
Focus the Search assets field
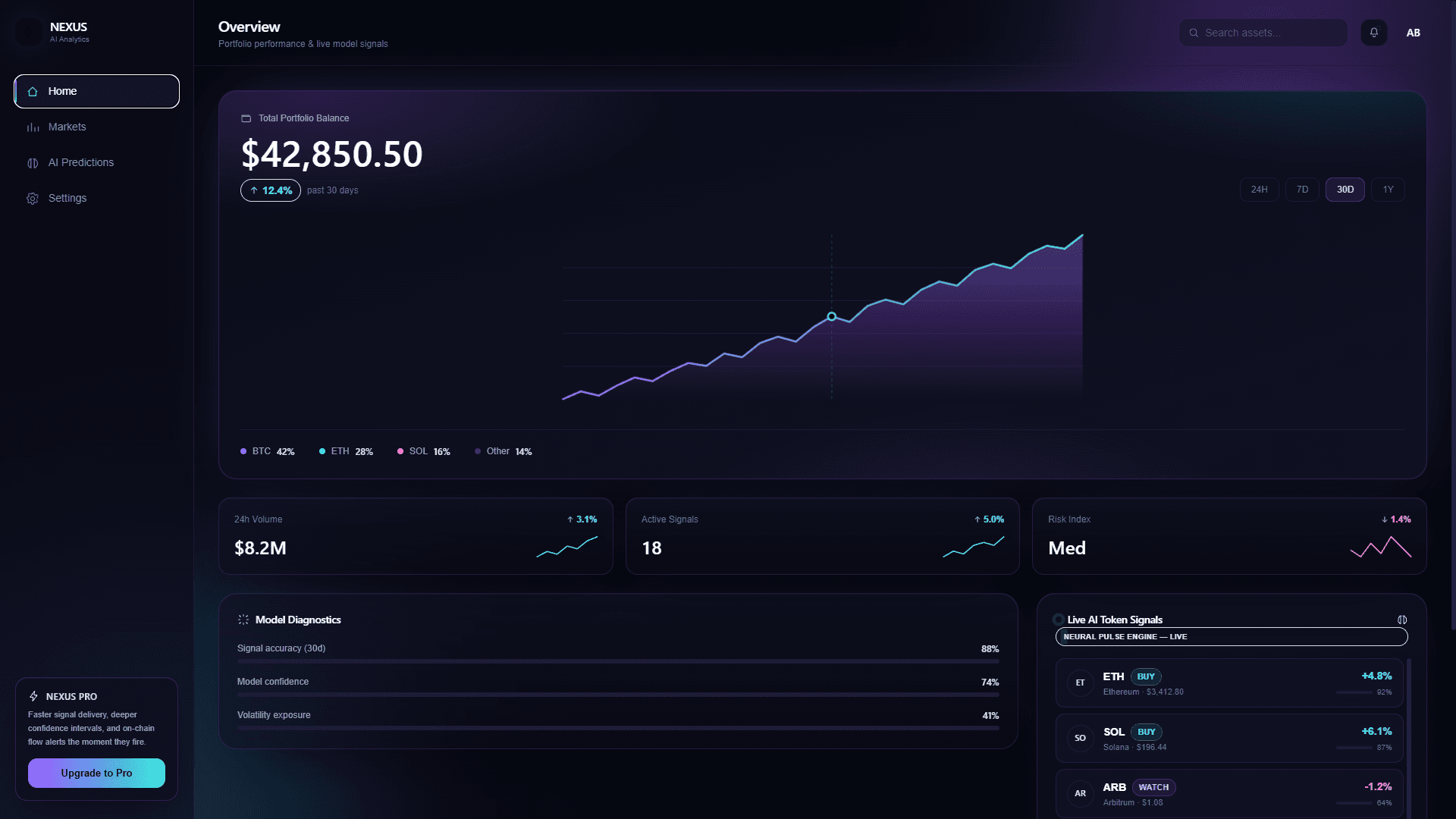click(x=1263, y=33)
